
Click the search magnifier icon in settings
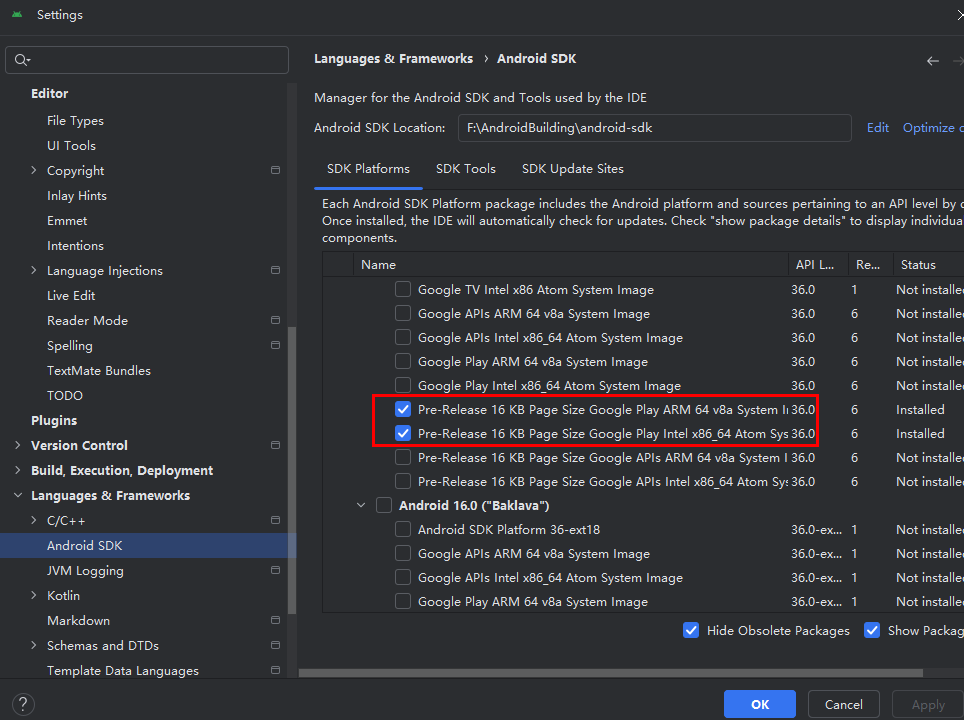pos(22,60)
